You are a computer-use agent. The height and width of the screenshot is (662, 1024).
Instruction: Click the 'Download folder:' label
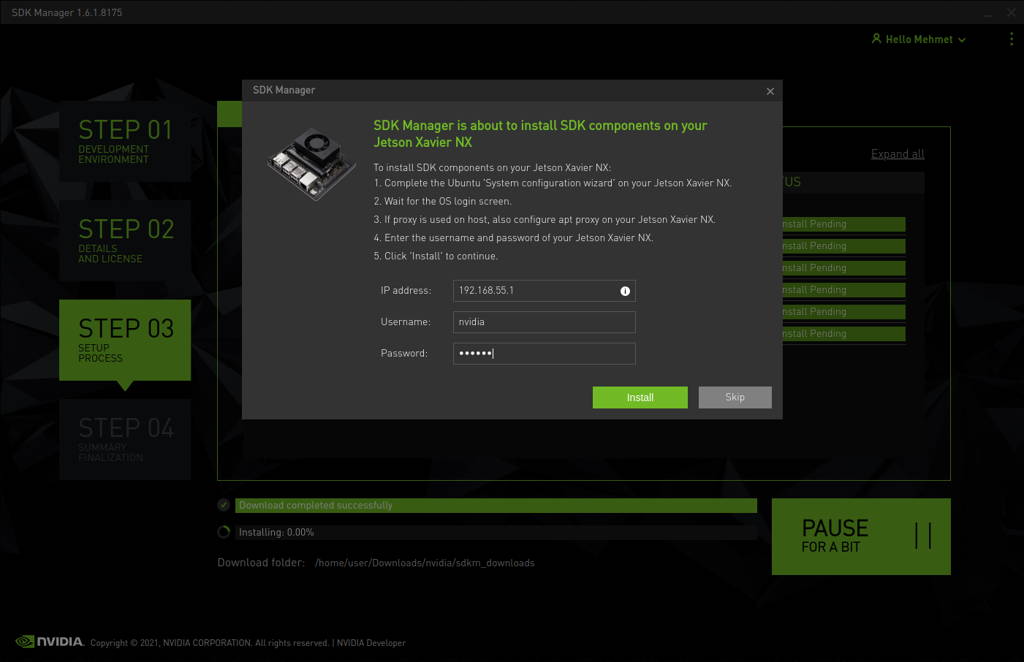coord(261,563)
